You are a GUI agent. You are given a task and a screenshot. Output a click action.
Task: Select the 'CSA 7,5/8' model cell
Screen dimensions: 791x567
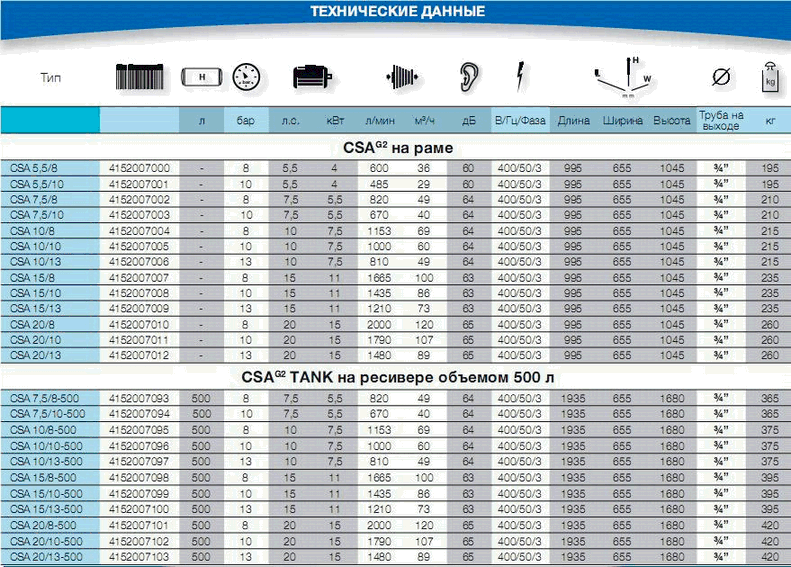50,200
